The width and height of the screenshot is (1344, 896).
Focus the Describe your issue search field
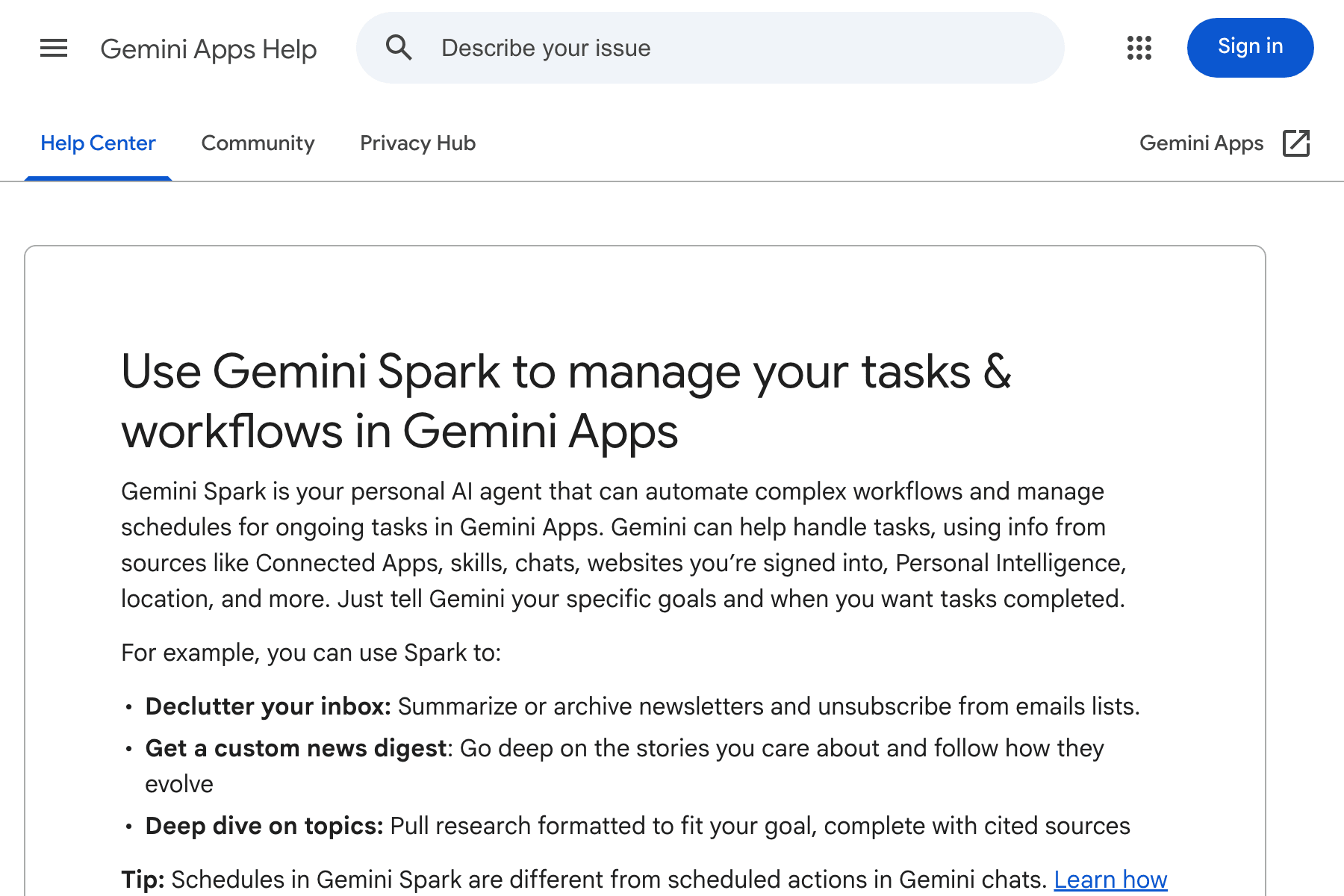[x=710, y=48]
